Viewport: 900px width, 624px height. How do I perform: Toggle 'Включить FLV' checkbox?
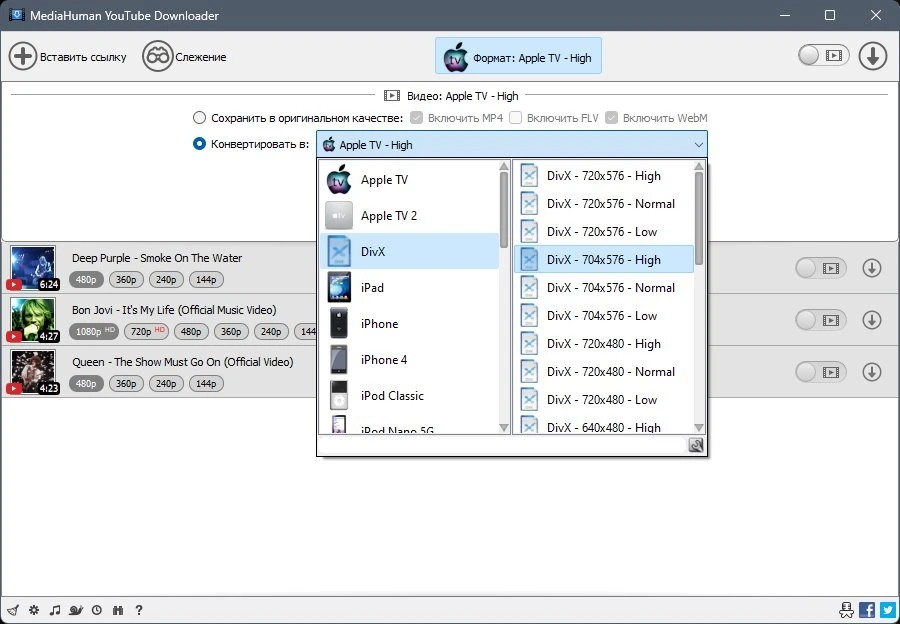tap(515, 118)
